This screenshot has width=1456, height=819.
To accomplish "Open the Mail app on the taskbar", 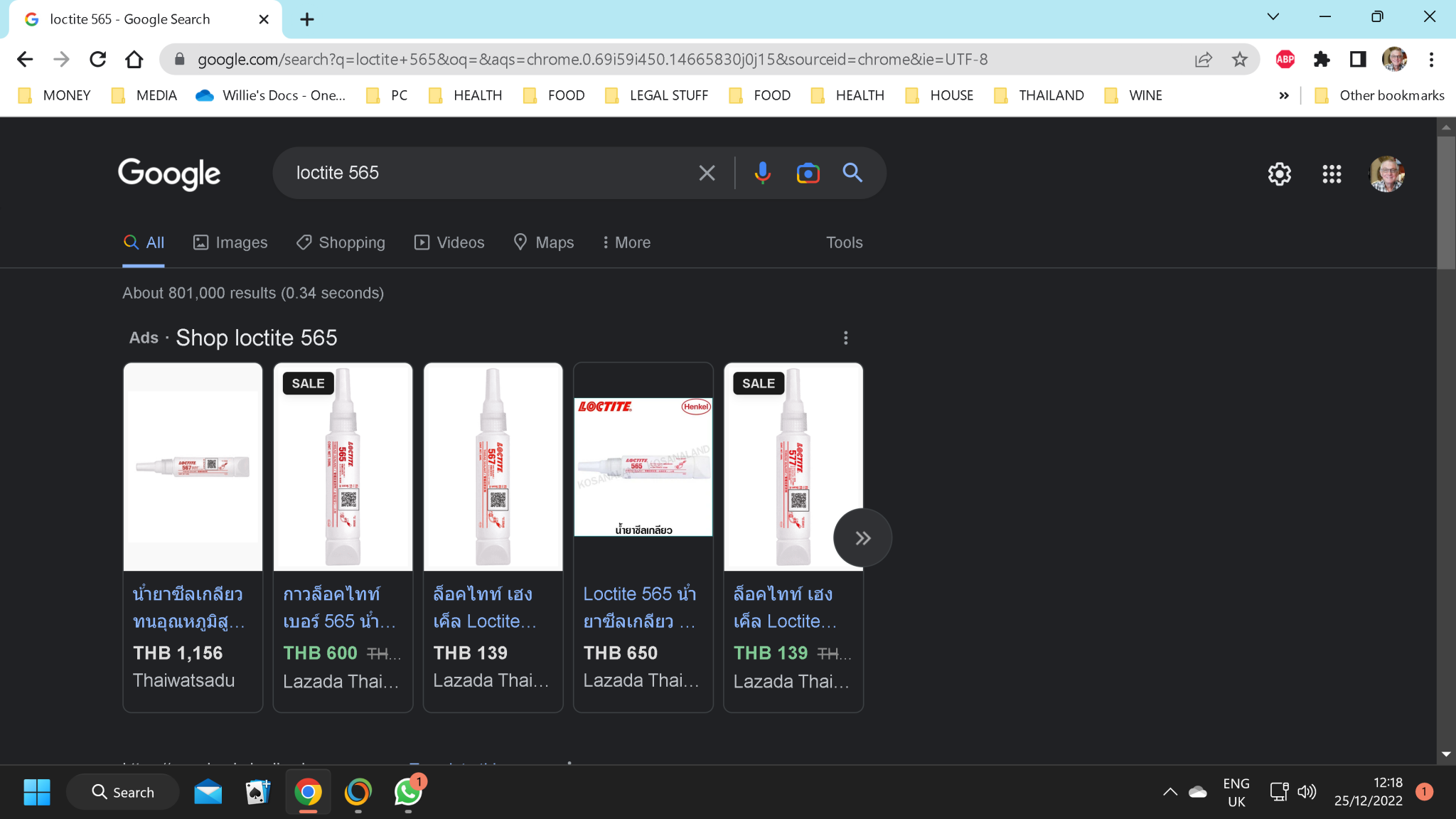I will coord(208,792).
